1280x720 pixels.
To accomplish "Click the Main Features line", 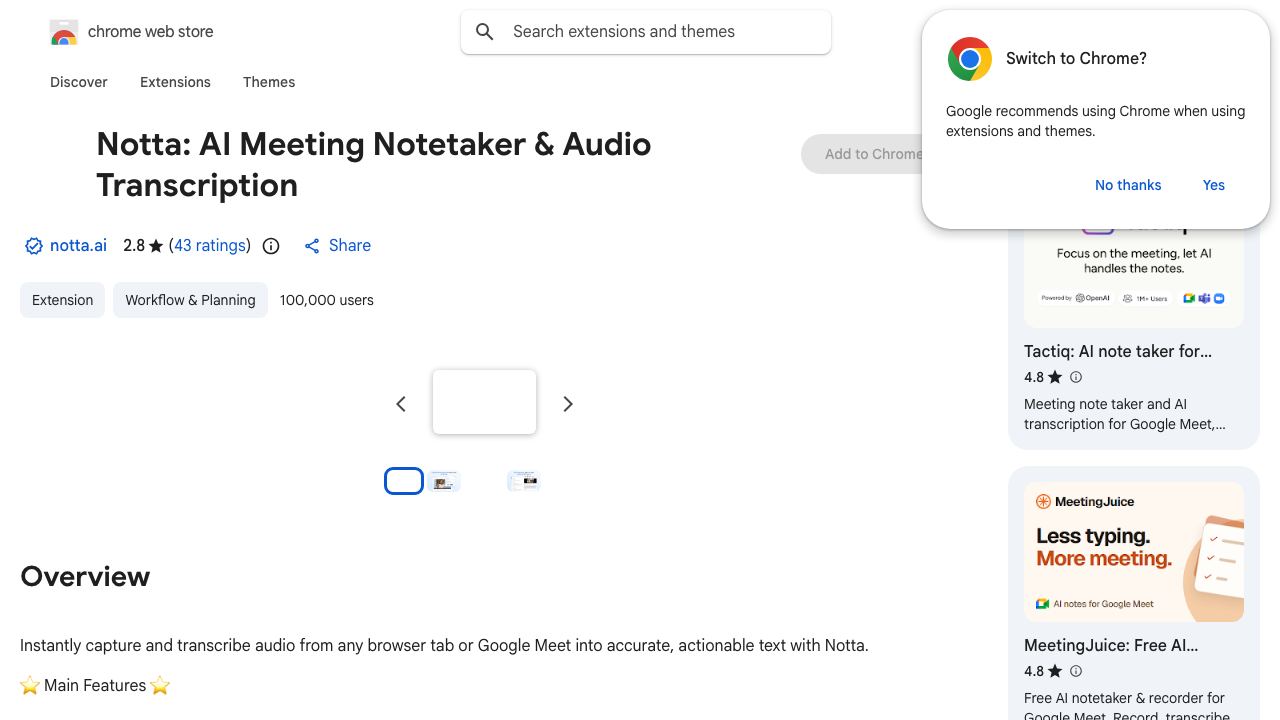I will click(x=95, y=685).
